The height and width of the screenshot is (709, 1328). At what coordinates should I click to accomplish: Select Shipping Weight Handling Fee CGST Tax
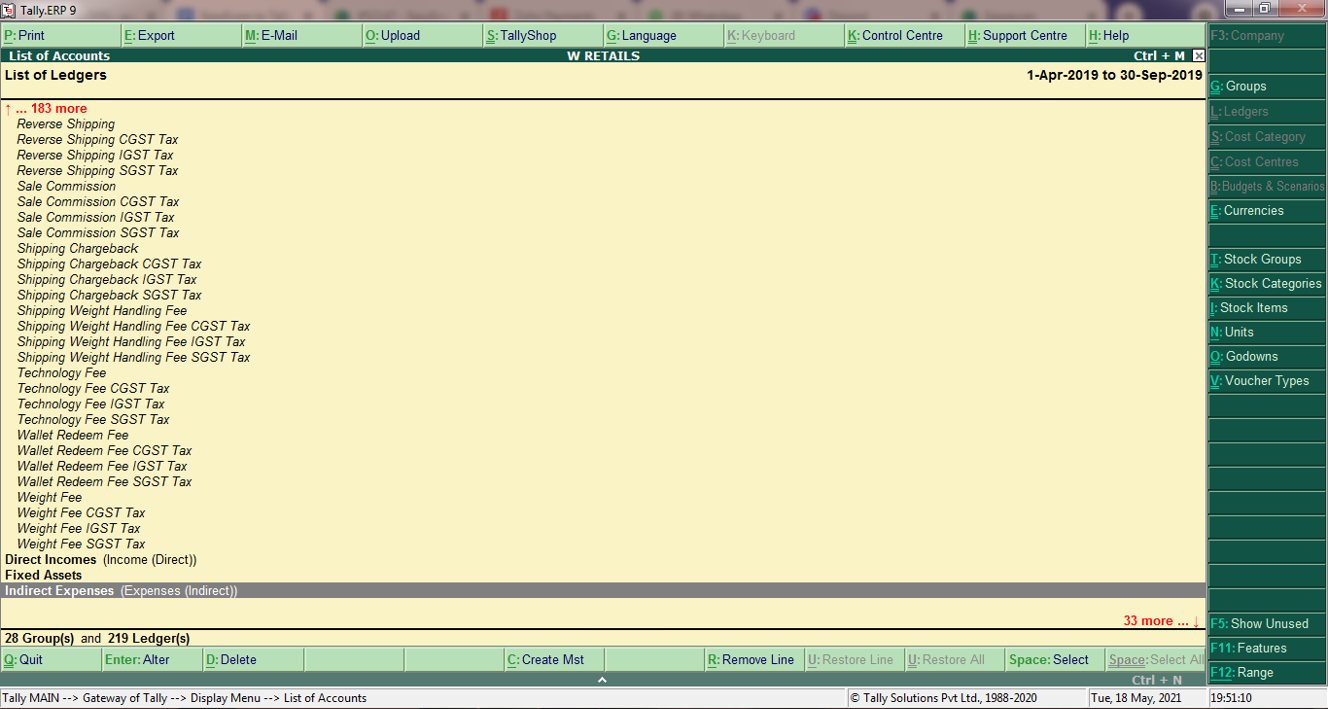(x=134, y=326)
